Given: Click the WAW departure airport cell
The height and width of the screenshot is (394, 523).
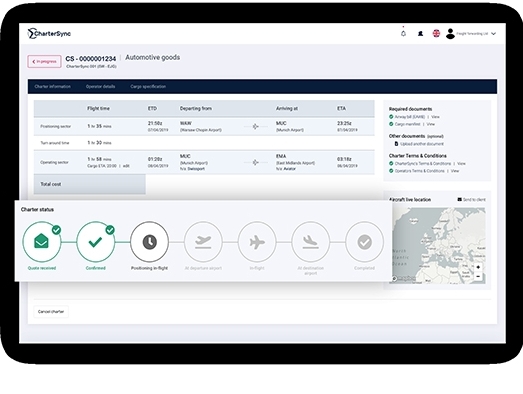Looking at the screenshot, I should (x=201, y=126).
